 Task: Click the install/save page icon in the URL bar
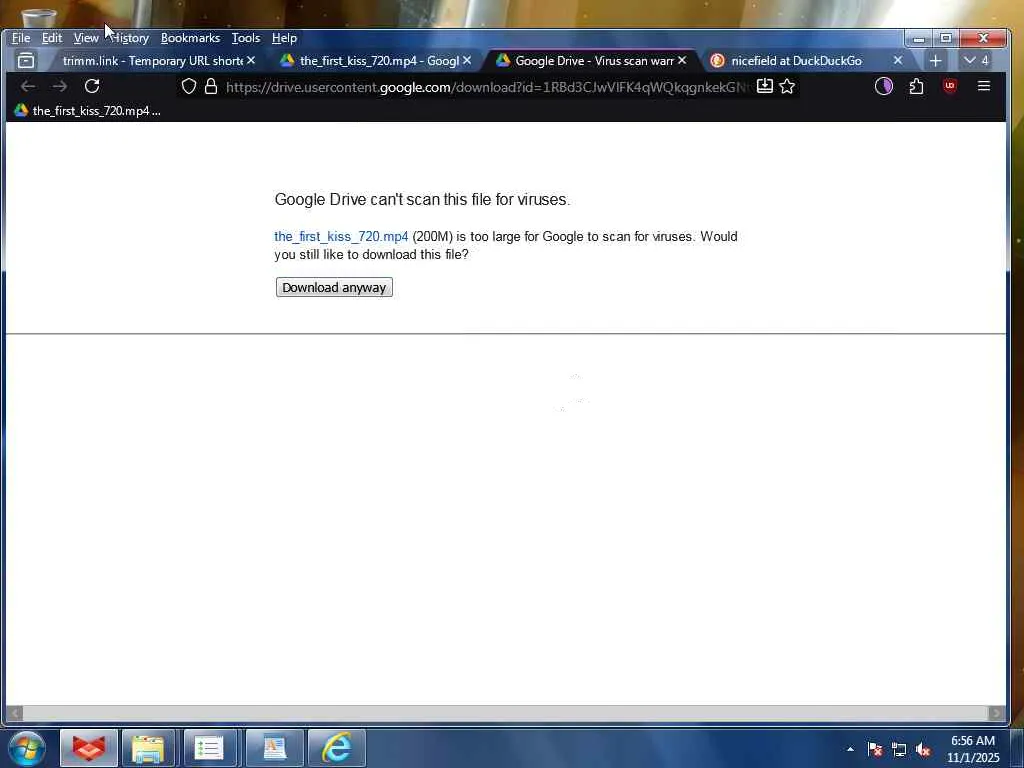(x=765, y=86)
